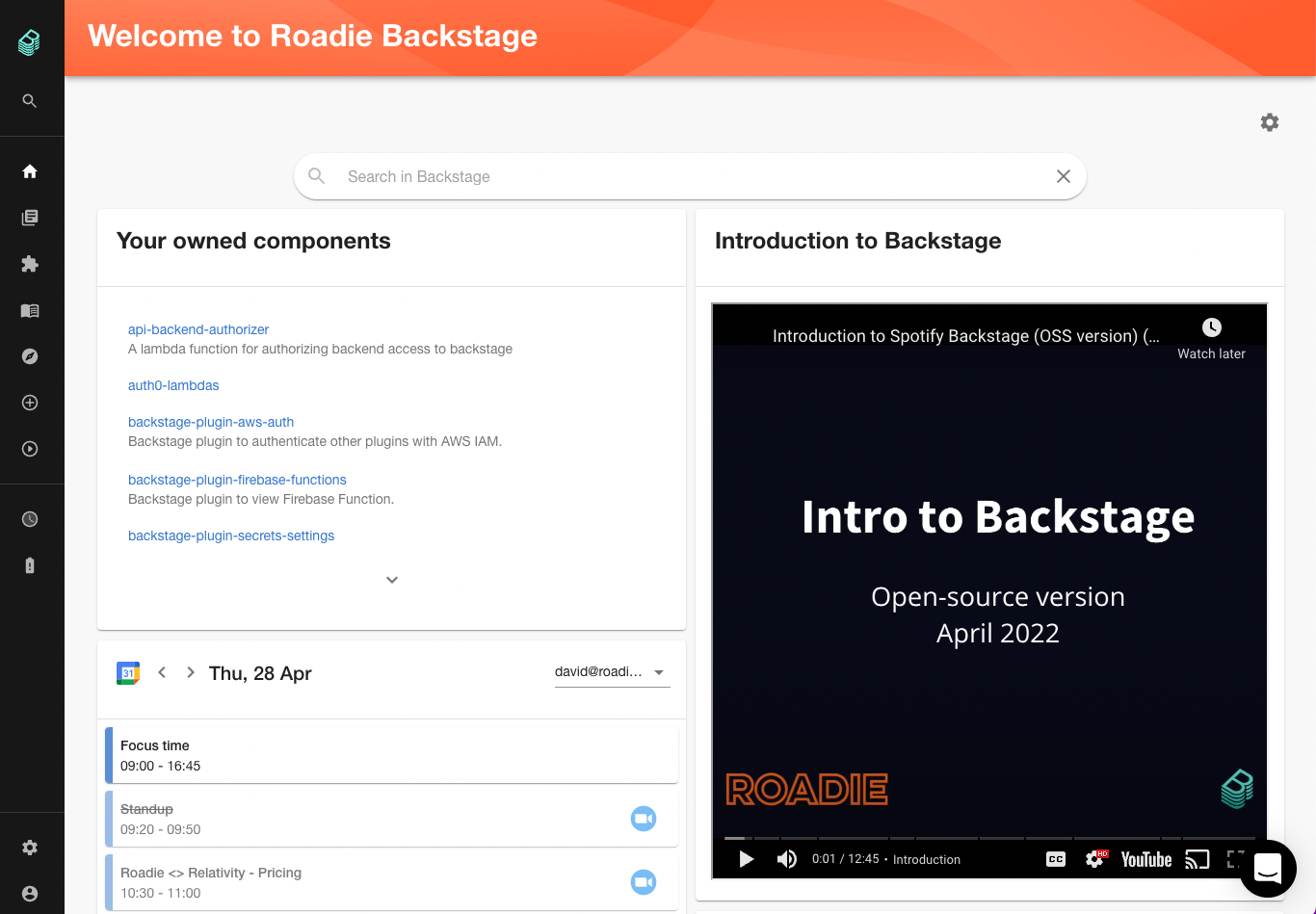Click the Your owned components heading

coord(253,241)
